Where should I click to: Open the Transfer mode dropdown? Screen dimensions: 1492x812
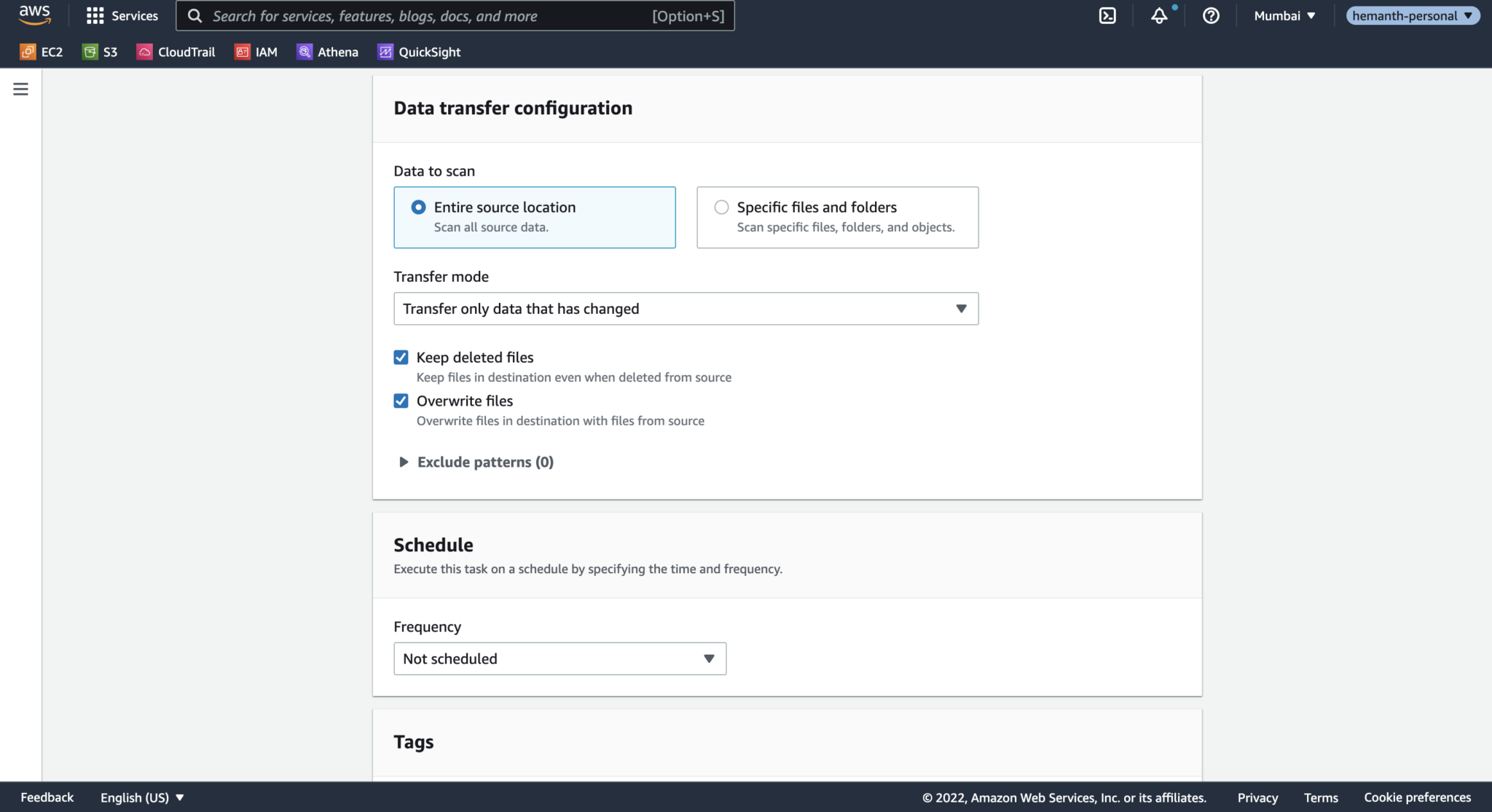tap(685, 308)
